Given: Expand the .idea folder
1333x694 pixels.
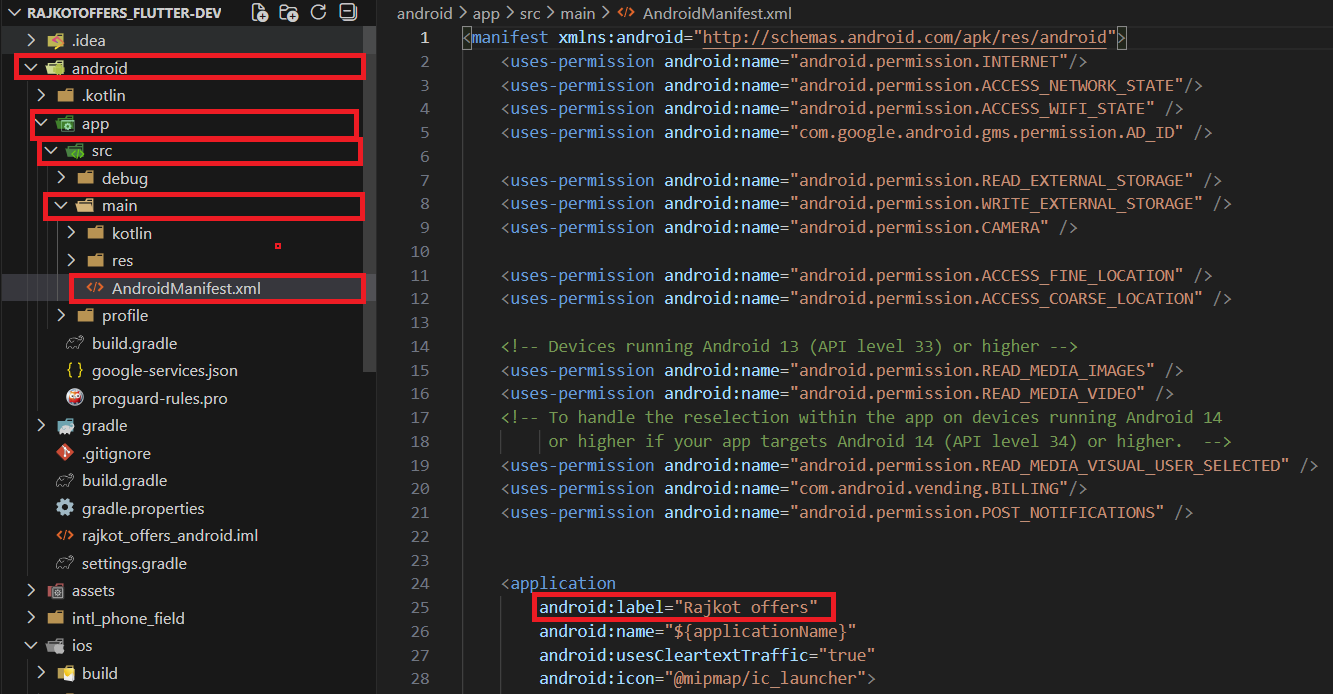Looking at the screenshot, I should (x=88, y=41).
